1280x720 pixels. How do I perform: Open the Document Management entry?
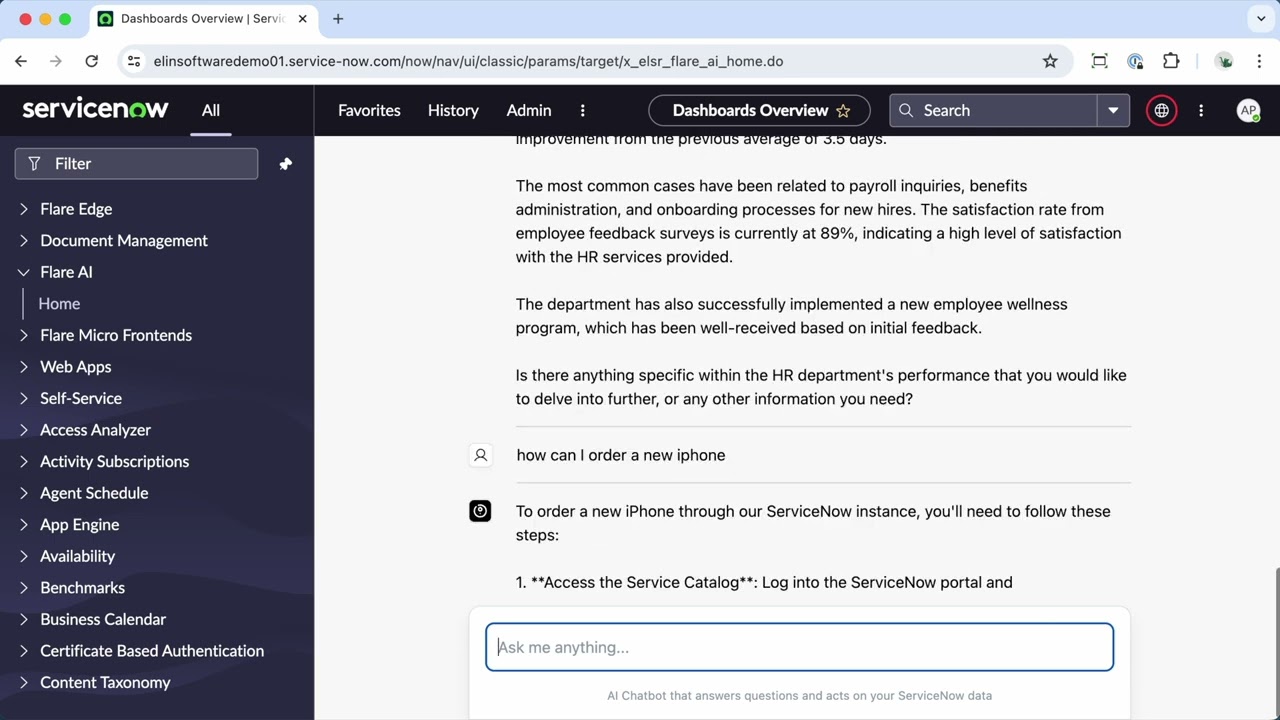tap(123, 240)
